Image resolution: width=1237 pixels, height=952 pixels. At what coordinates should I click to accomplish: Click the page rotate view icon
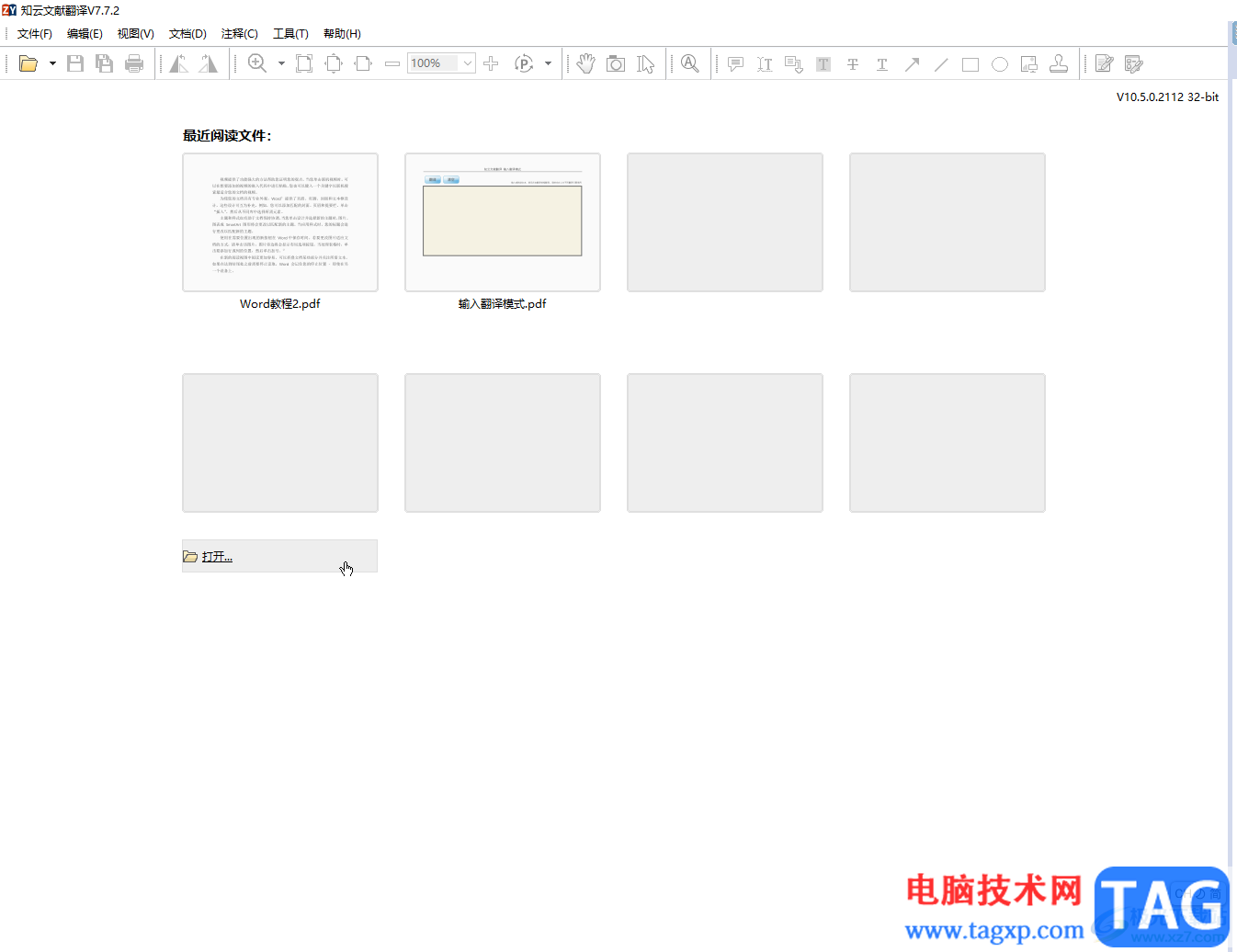pyautogui.click(x=524, y=63)
